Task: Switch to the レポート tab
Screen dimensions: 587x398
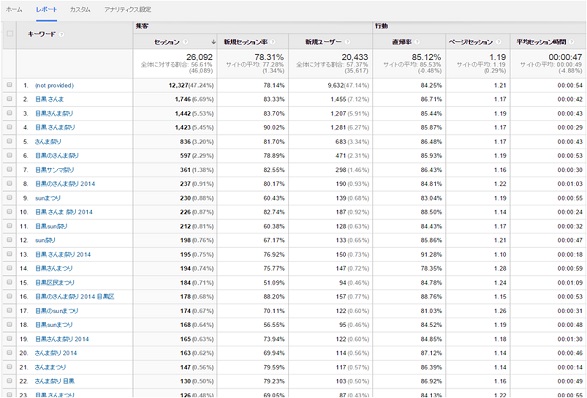Action: pos(46,10)
